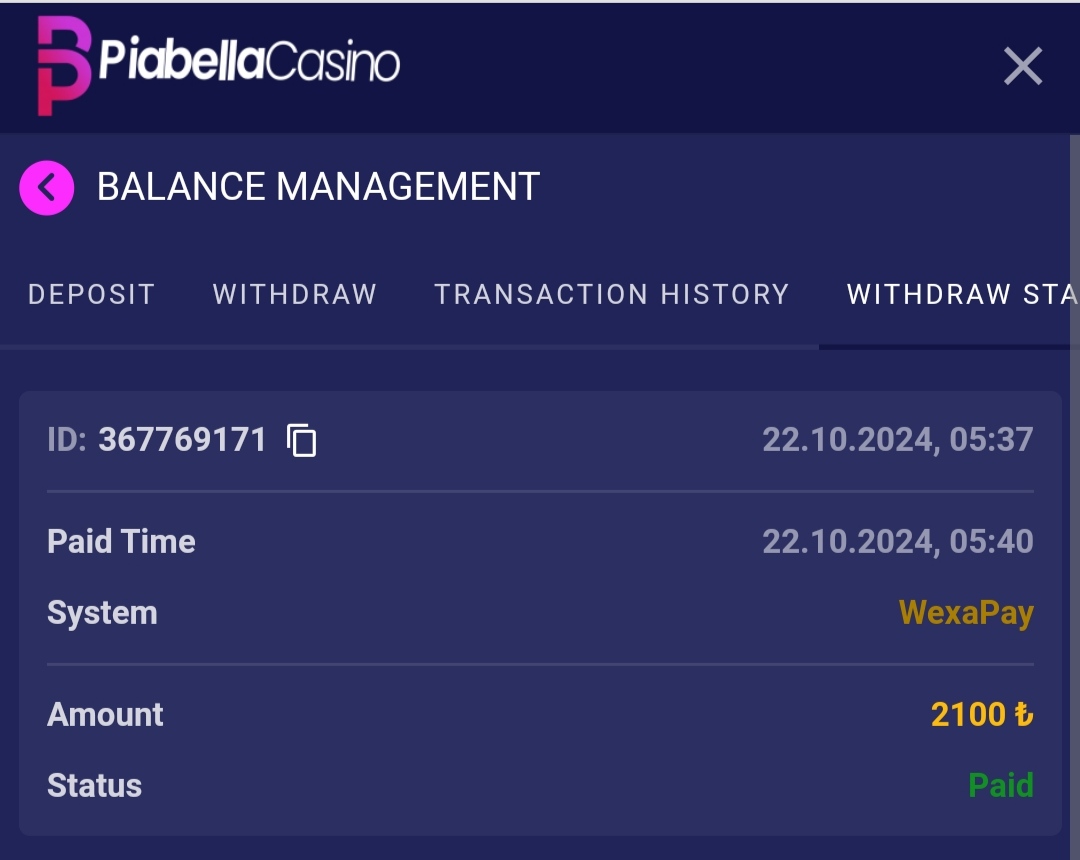The image size is (1080, 860).
Task: Open the Deposit tab
Action: click(x=91, y=294)
